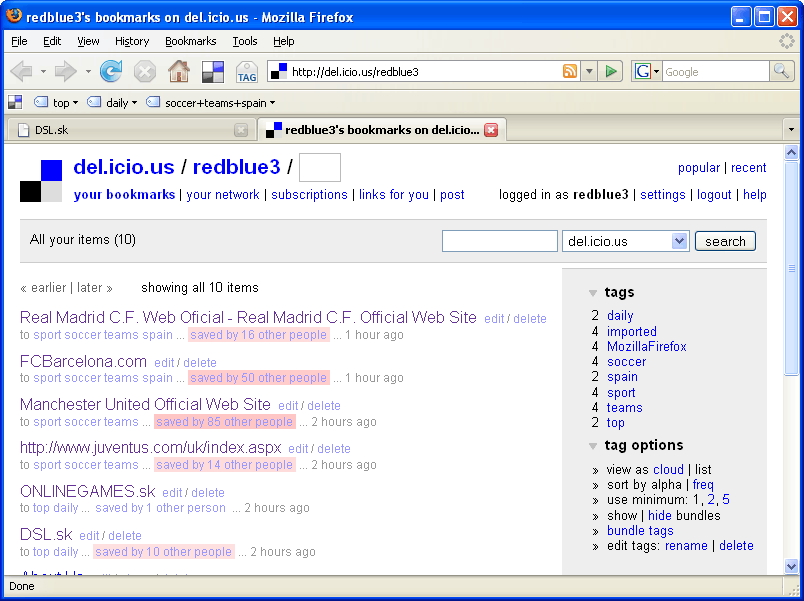Click the magnifier search button in toolbar
Image resolution: width=804 pixels, height=601 pixels.
(781, 71)
